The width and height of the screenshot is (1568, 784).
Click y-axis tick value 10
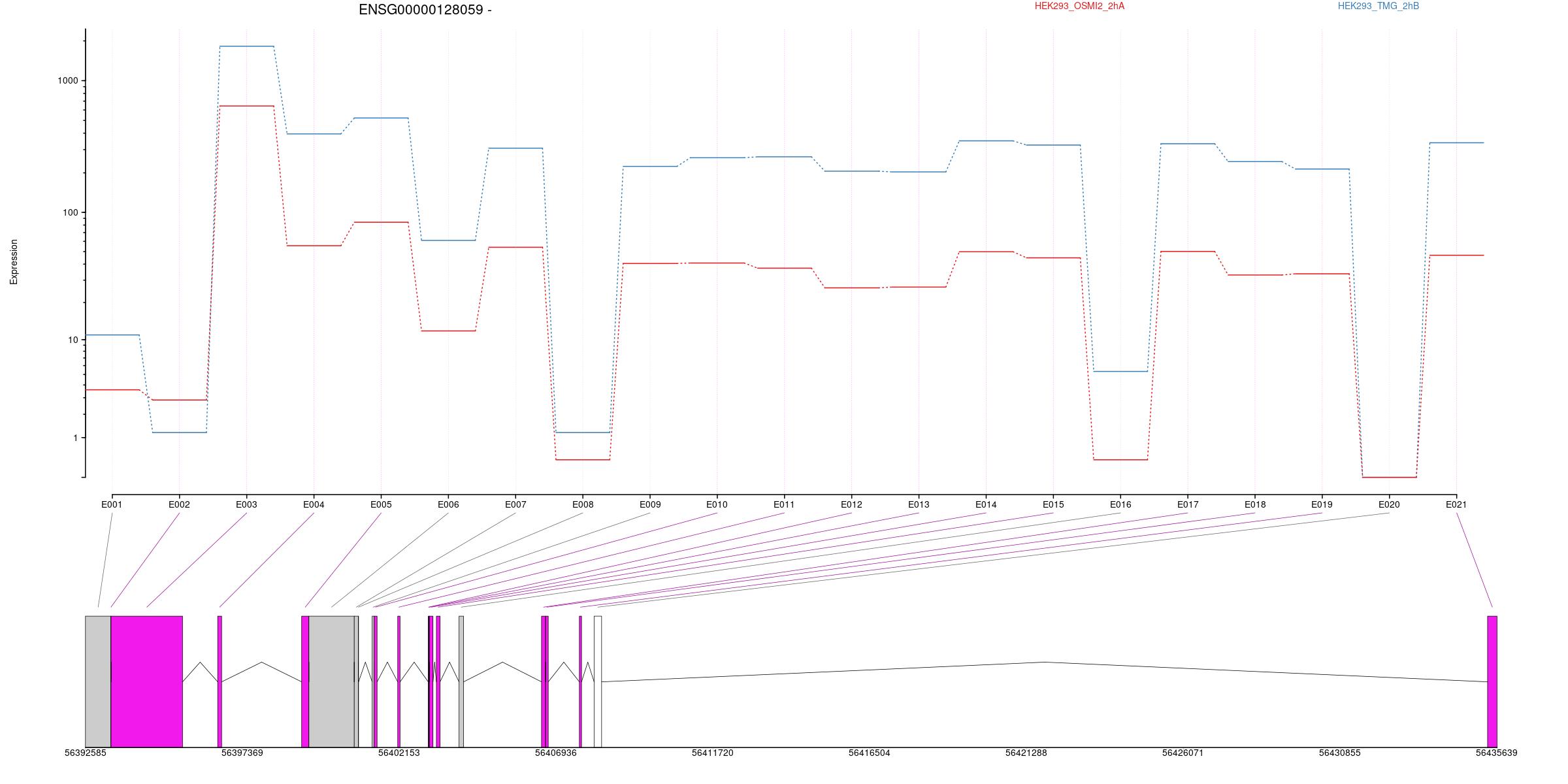(x=73, y=340)
